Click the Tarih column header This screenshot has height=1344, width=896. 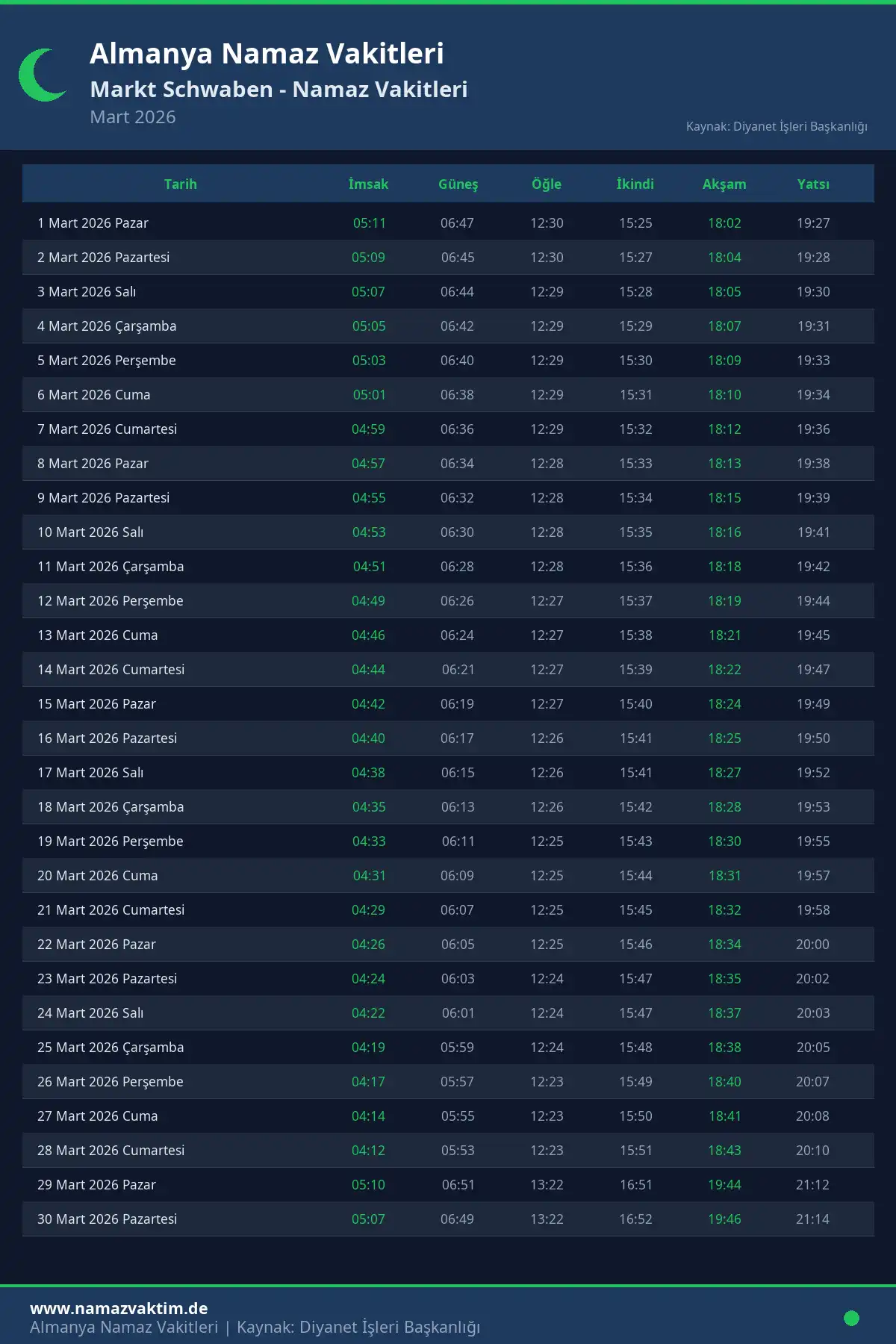coord(181,184)
